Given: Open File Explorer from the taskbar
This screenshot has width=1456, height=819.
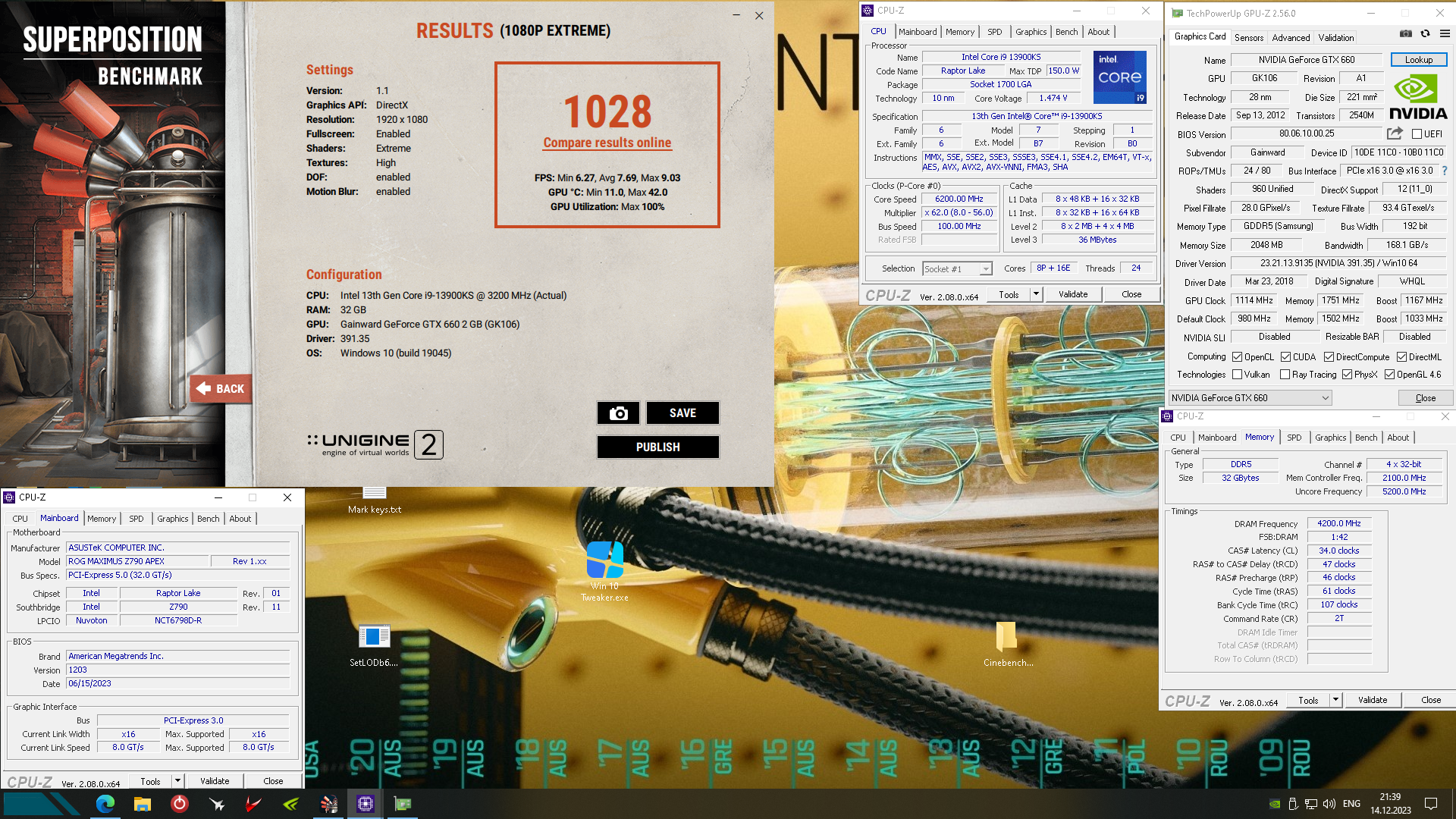Looking at the screenshot, I should click(x=143, y=804).
